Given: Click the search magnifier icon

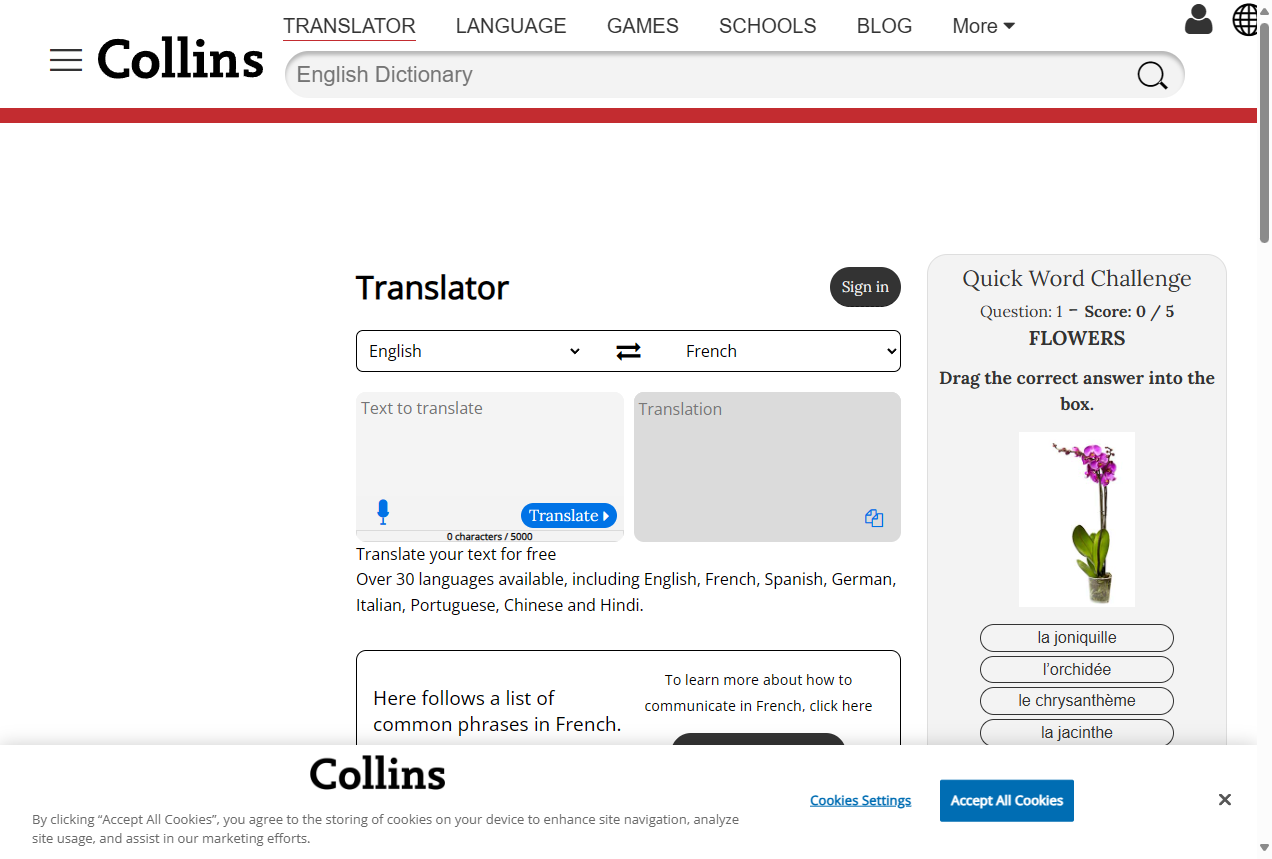Looking at the screenshot, I should [1151, 74].
